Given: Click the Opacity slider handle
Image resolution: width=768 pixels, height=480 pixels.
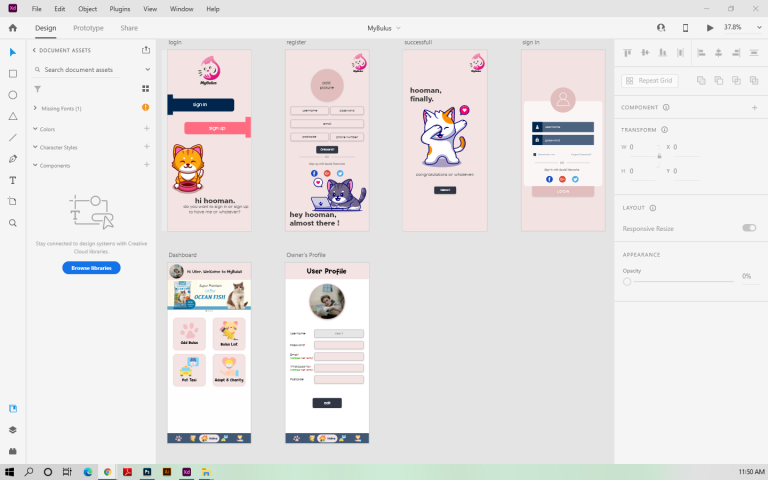Looking at the screenshot, I should tap(627, 282).
